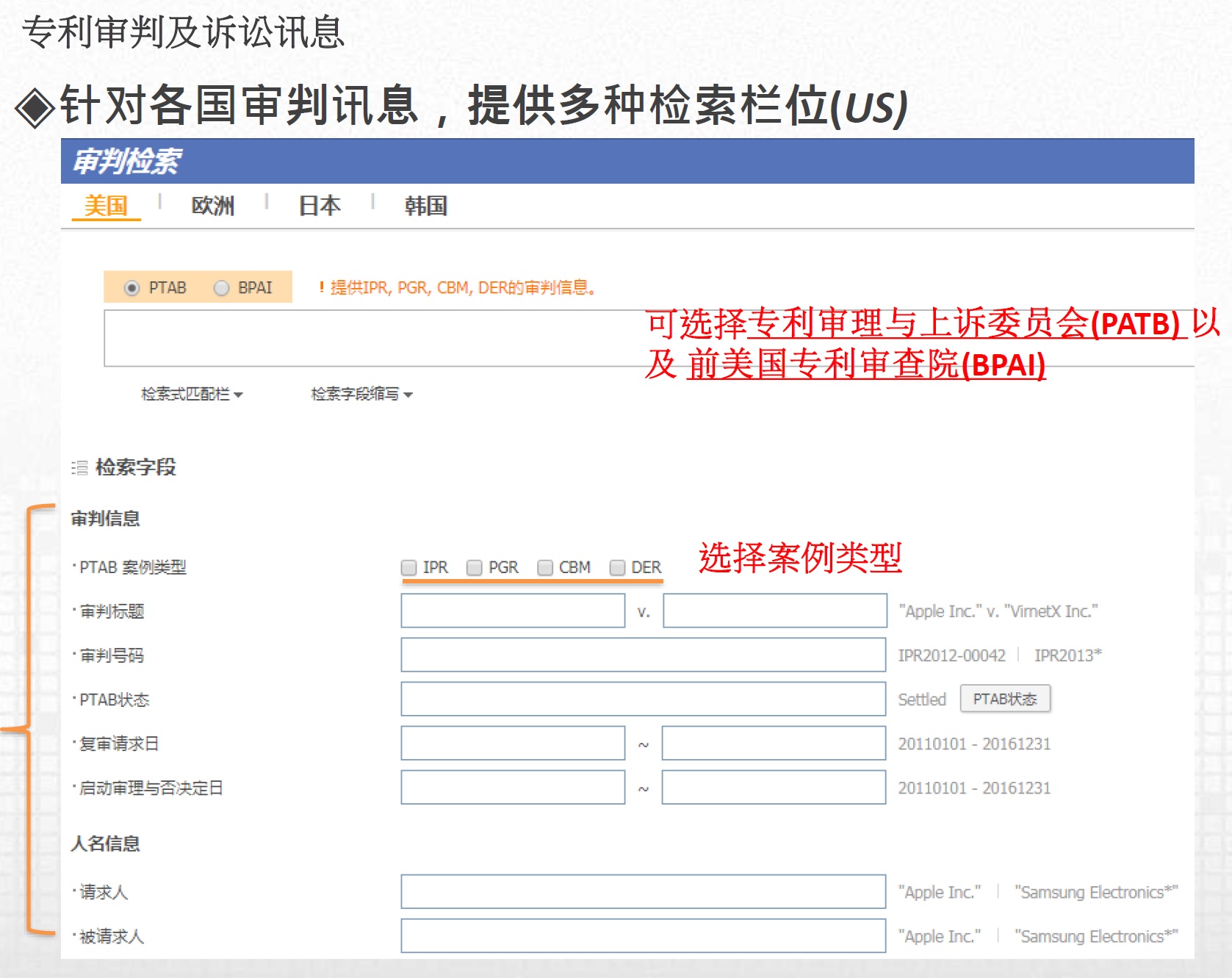Click the 审判信息 section heading
The height and width of the screenshot is (978, 1232).
[105, 519]
